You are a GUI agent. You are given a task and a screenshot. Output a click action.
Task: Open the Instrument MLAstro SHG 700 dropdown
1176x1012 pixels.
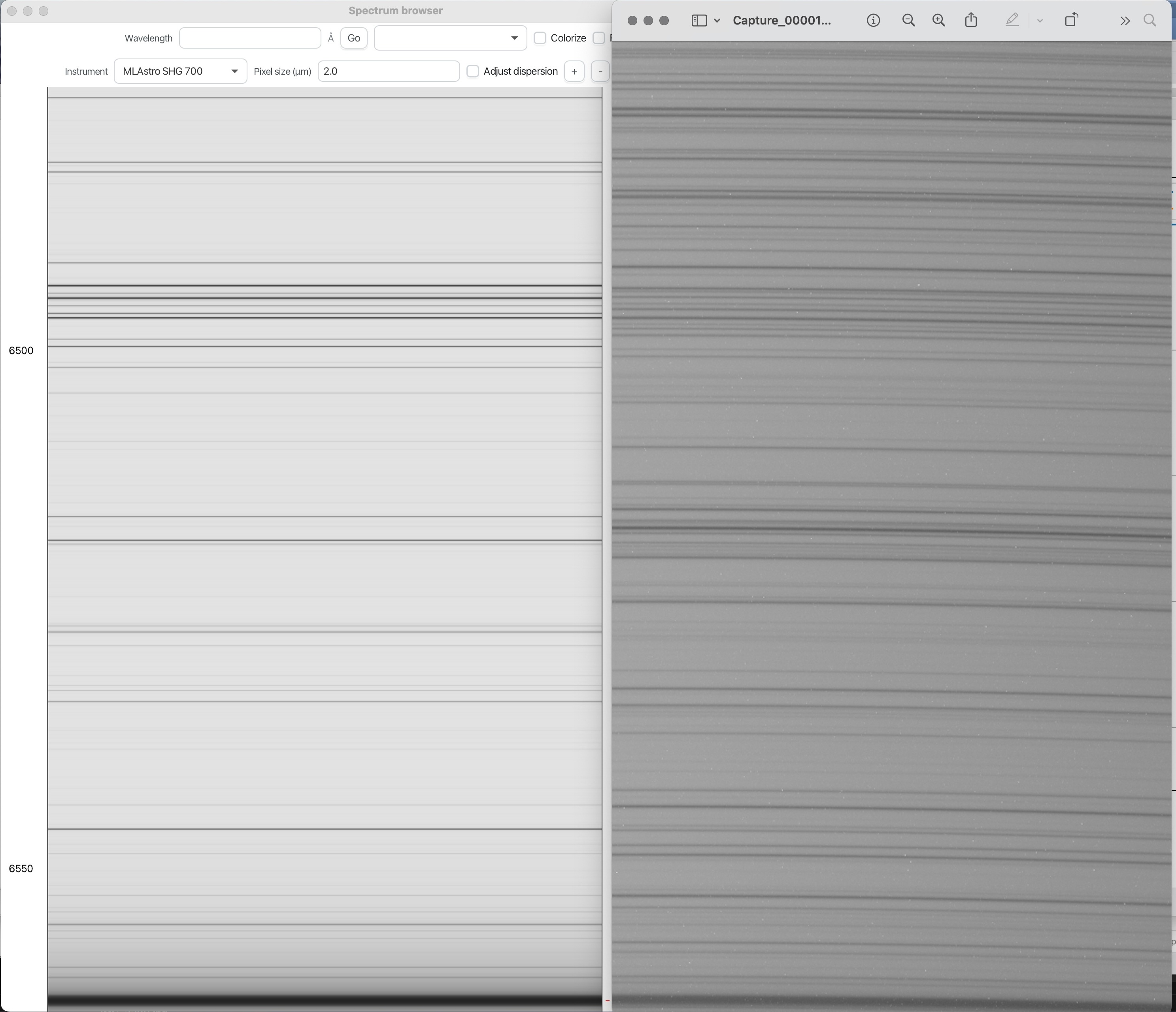point(180,72)
